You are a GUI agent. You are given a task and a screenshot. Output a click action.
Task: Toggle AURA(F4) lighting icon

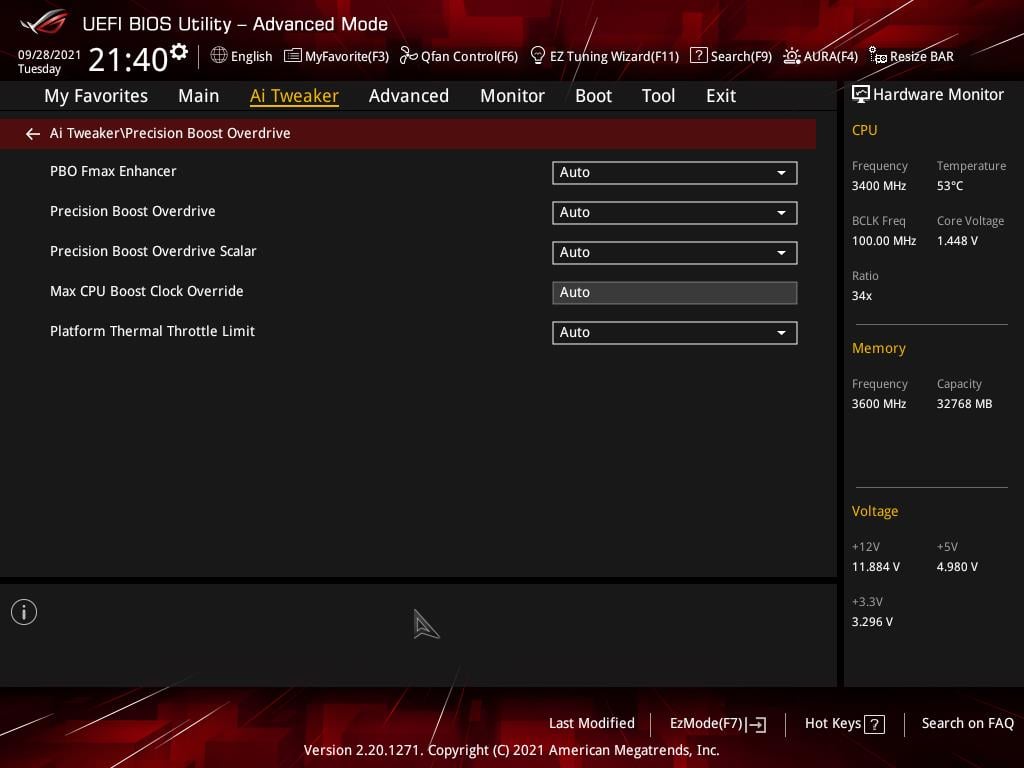tap(792, 56)
